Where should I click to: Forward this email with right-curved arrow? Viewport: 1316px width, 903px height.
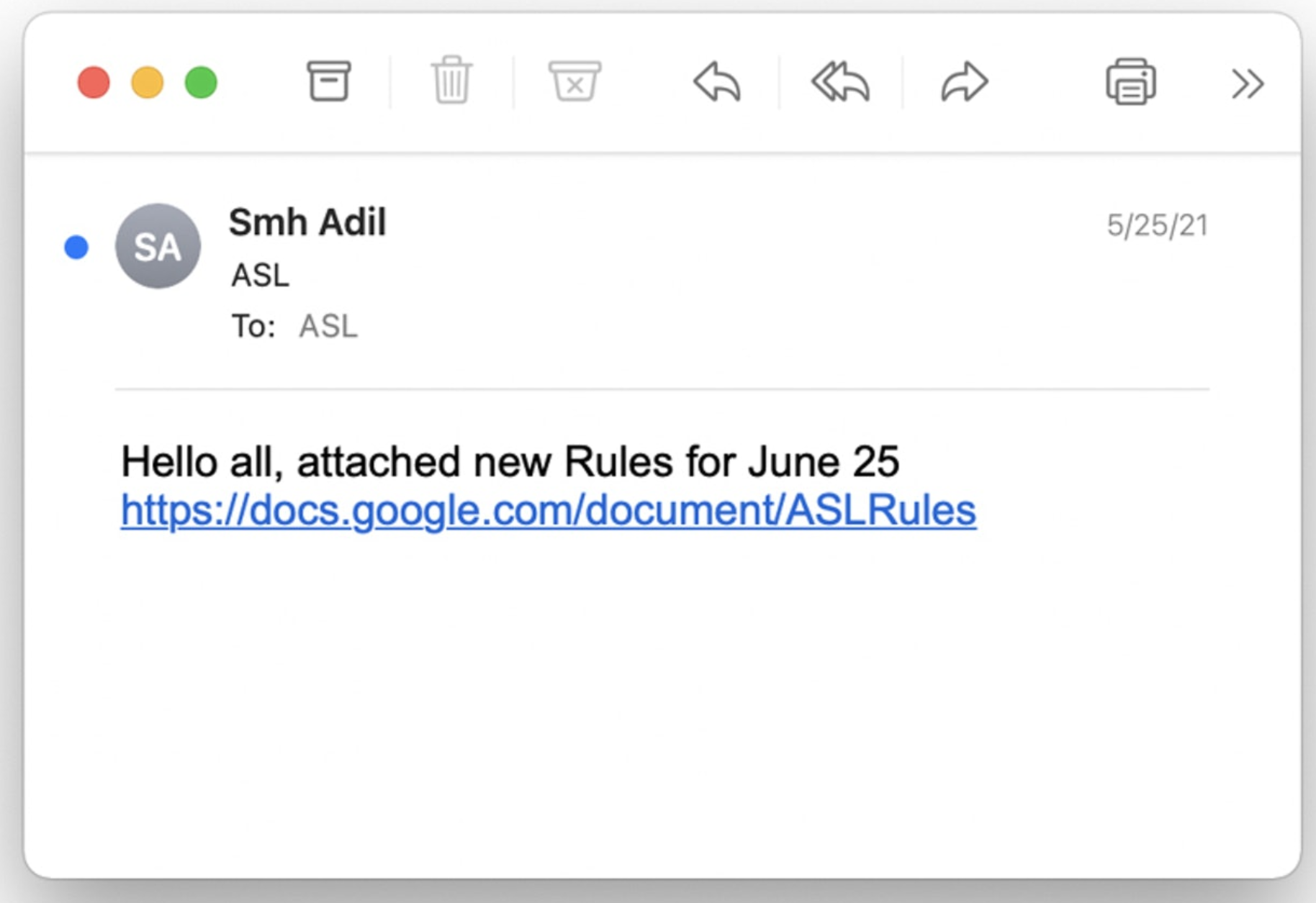point(965,82)
